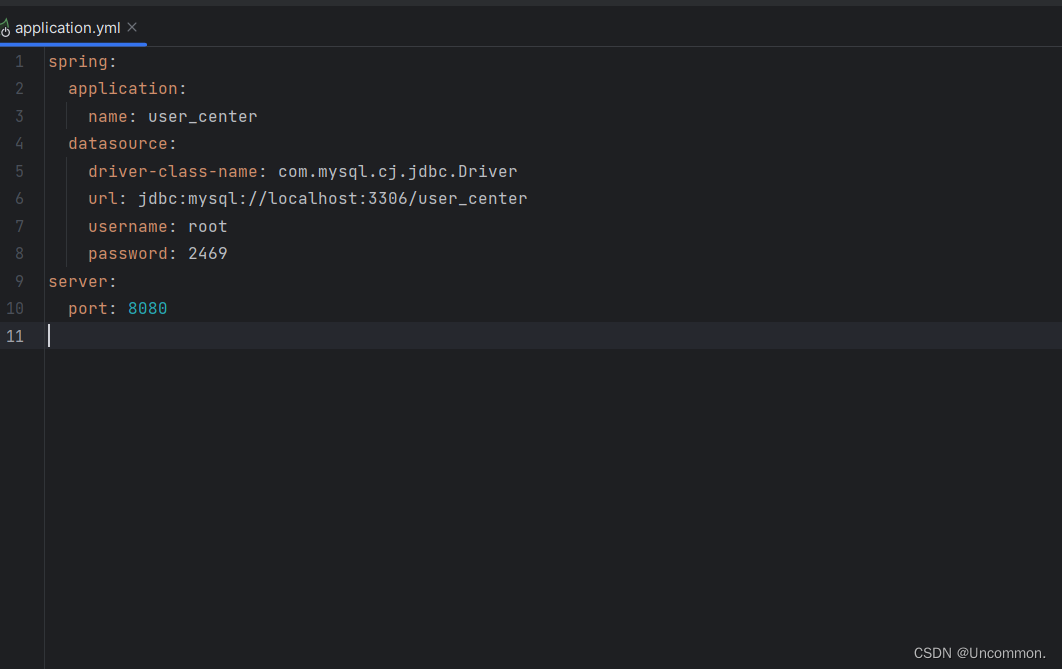Click line number 9 in the gutter
The image size is (1062, 669).
pyautogui.click(x=19, y=281)
